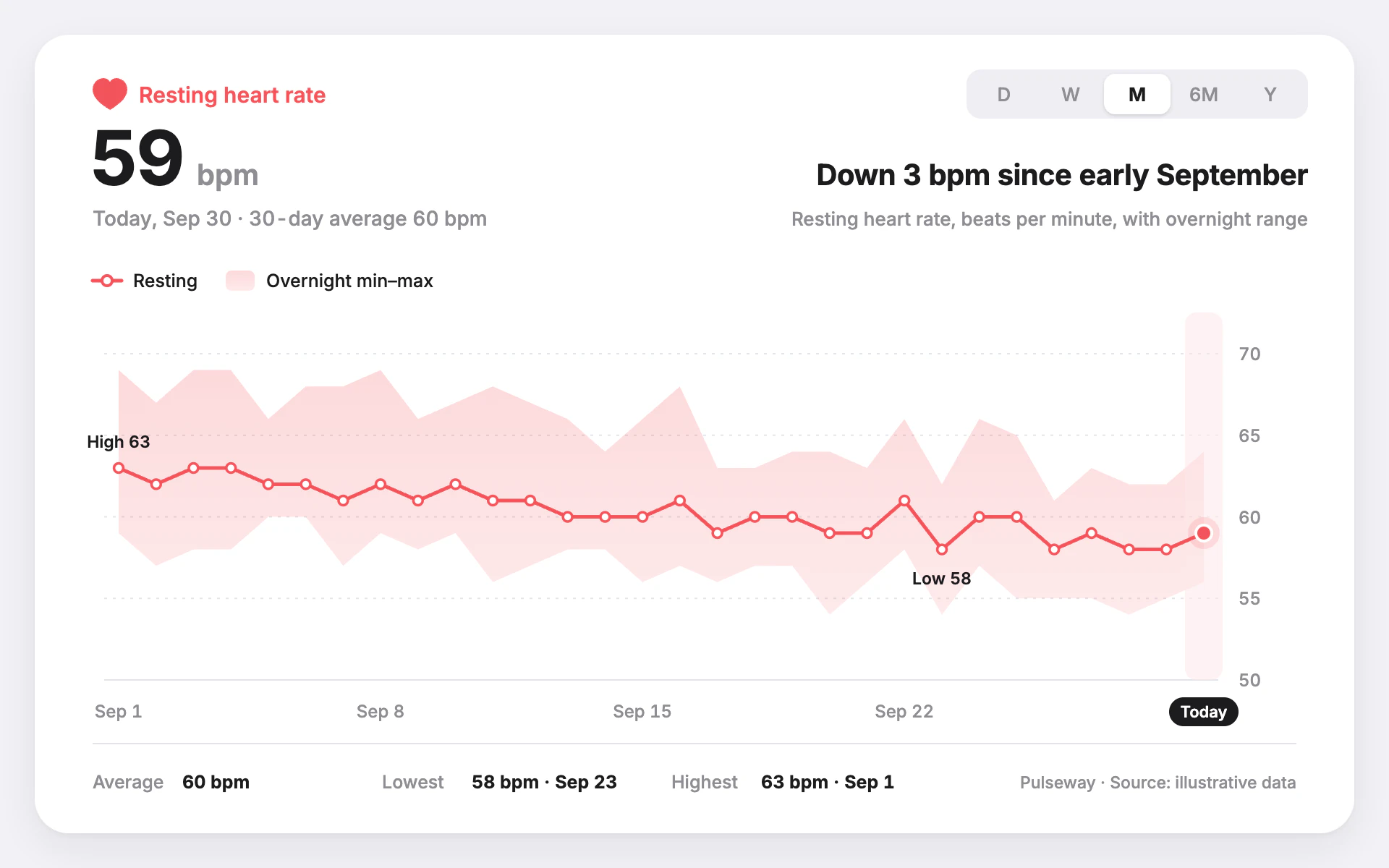Click the Highest '63 bpm · Sep 1' value

(x=828, y=782)
